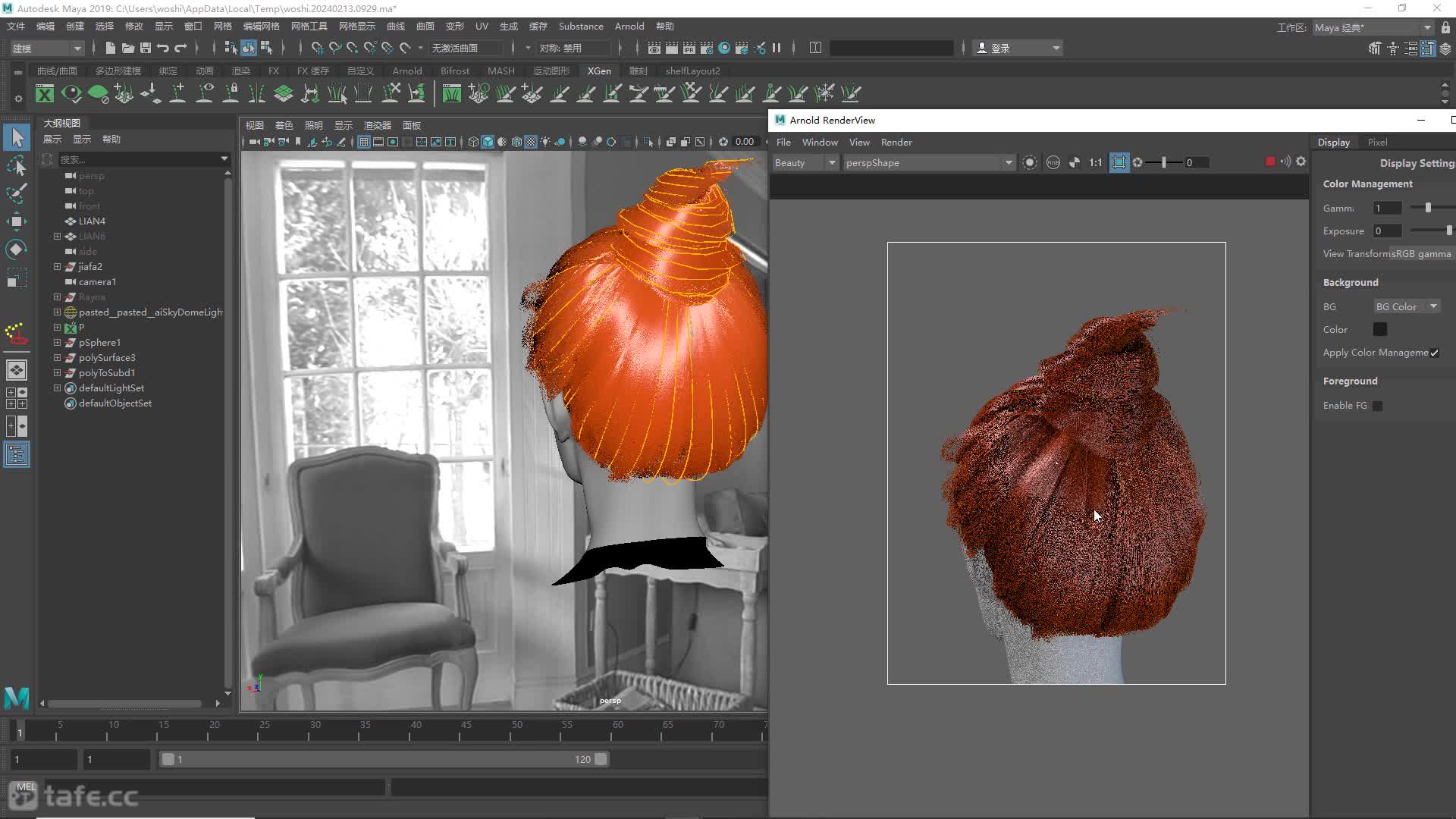Select defaultObjectSet in the Outliner
Image resolution: width=1456 pixels, height=819 pixels.
tap(115, 403)
